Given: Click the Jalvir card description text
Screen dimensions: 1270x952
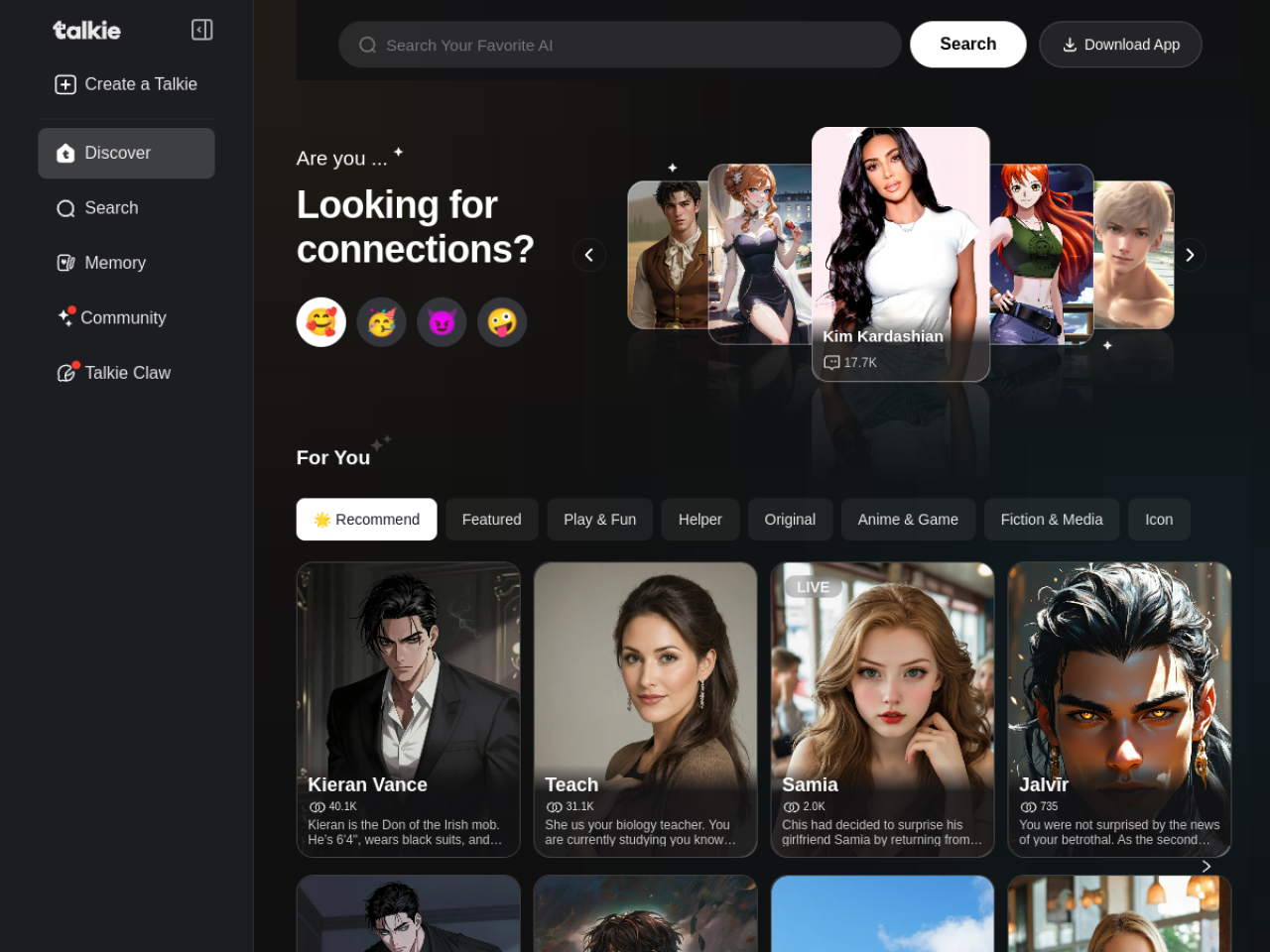Looking at the screenshot, I should coord(1119,832).
